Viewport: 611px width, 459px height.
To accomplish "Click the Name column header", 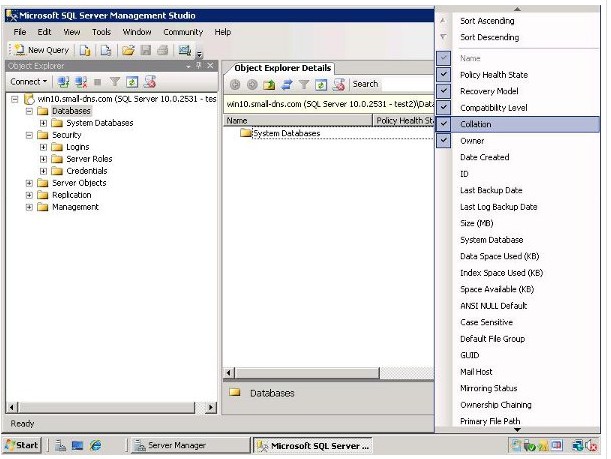I will click(x=298, y=121).
